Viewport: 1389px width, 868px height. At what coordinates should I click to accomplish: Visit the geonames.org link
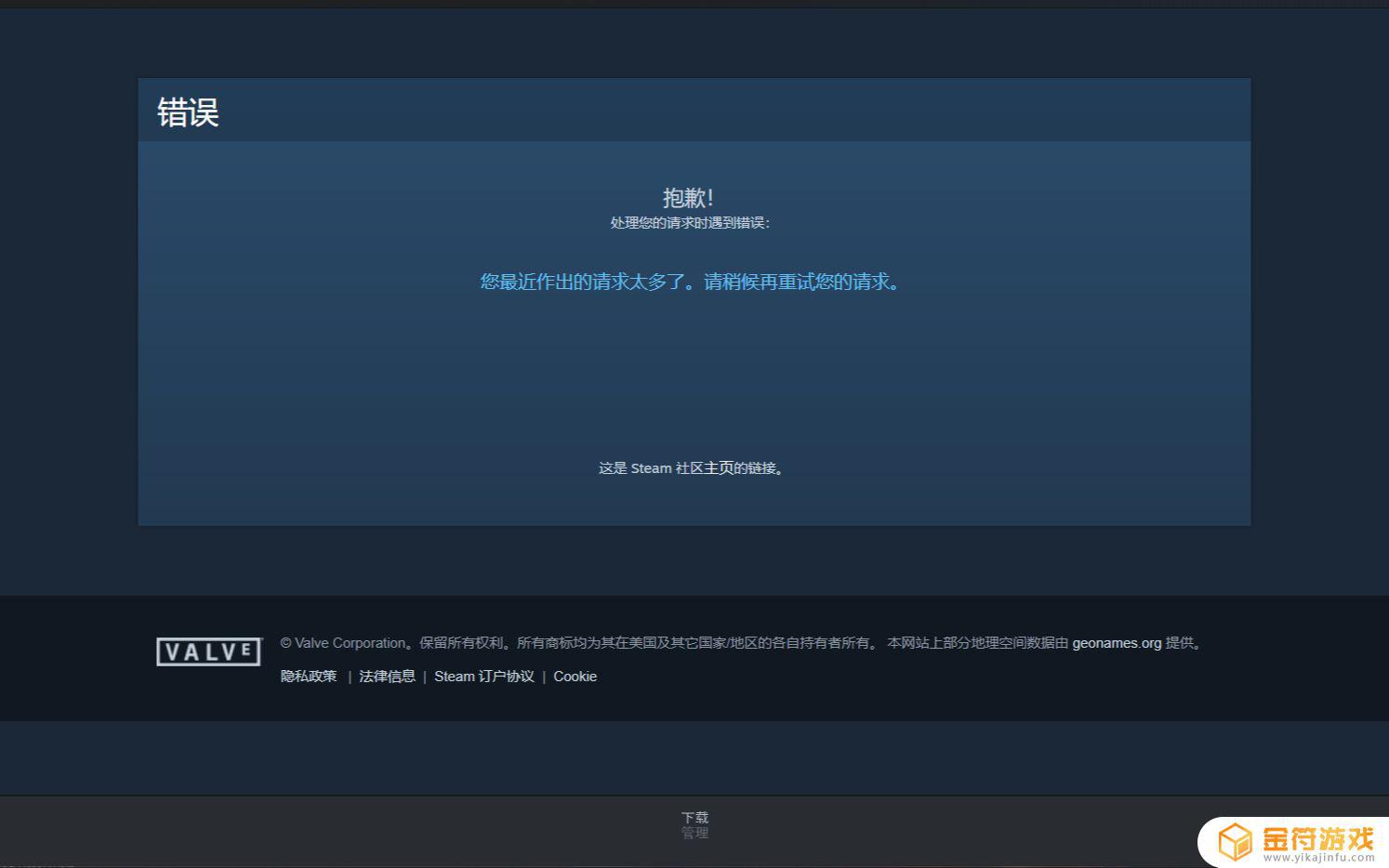point(1117,643)
